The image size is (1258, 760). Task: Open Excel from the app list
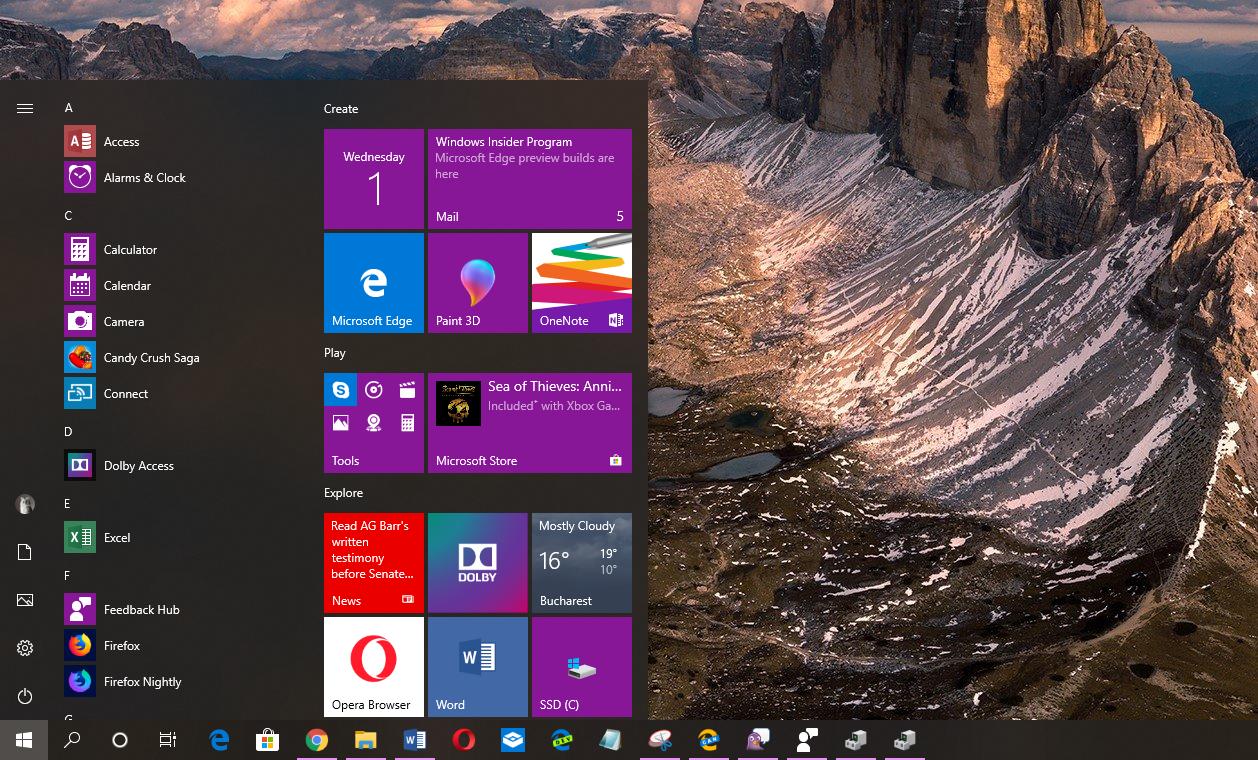coord(180,538)
